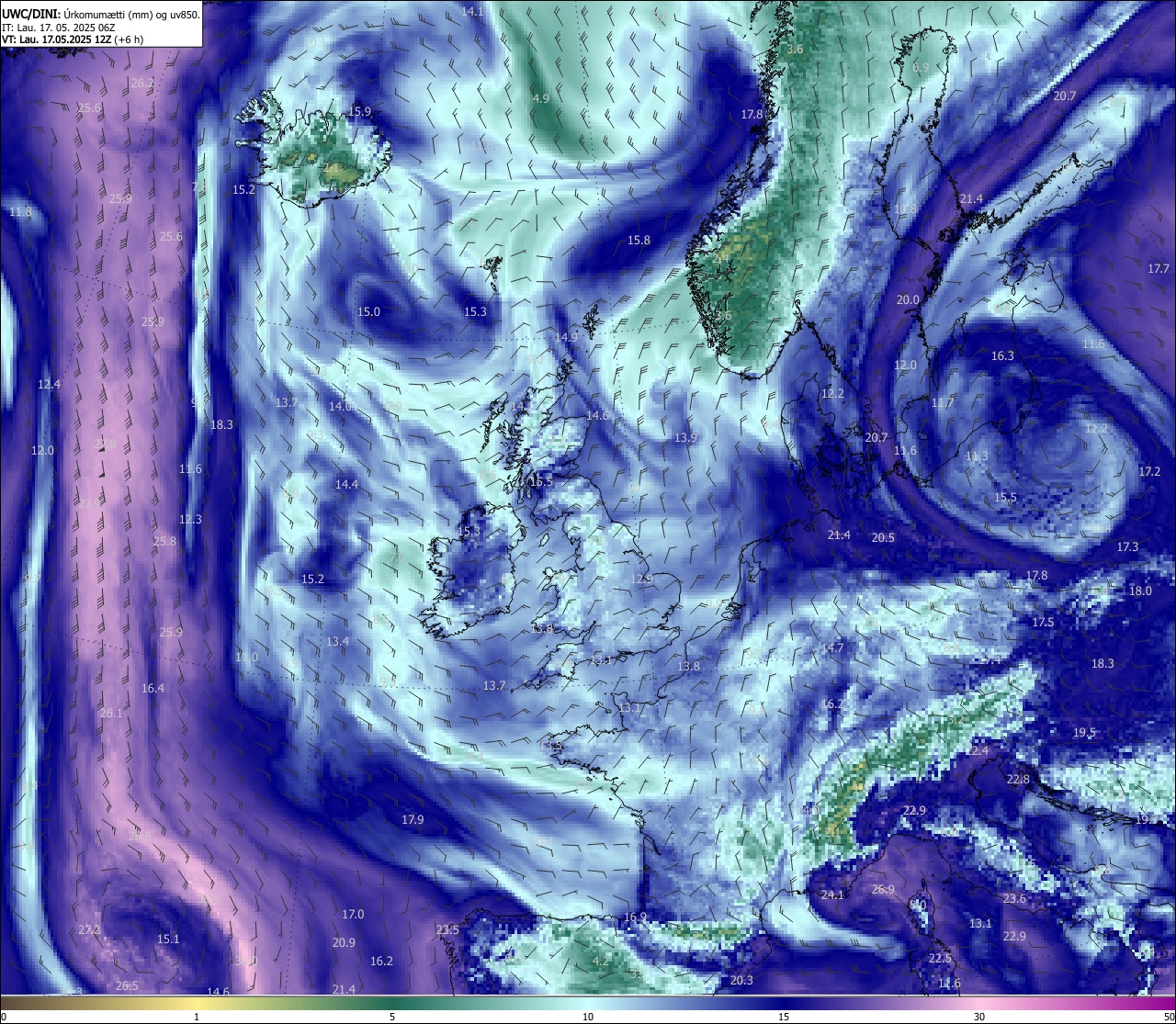Click the 19.5 value label

click(x=1085, y=732)
